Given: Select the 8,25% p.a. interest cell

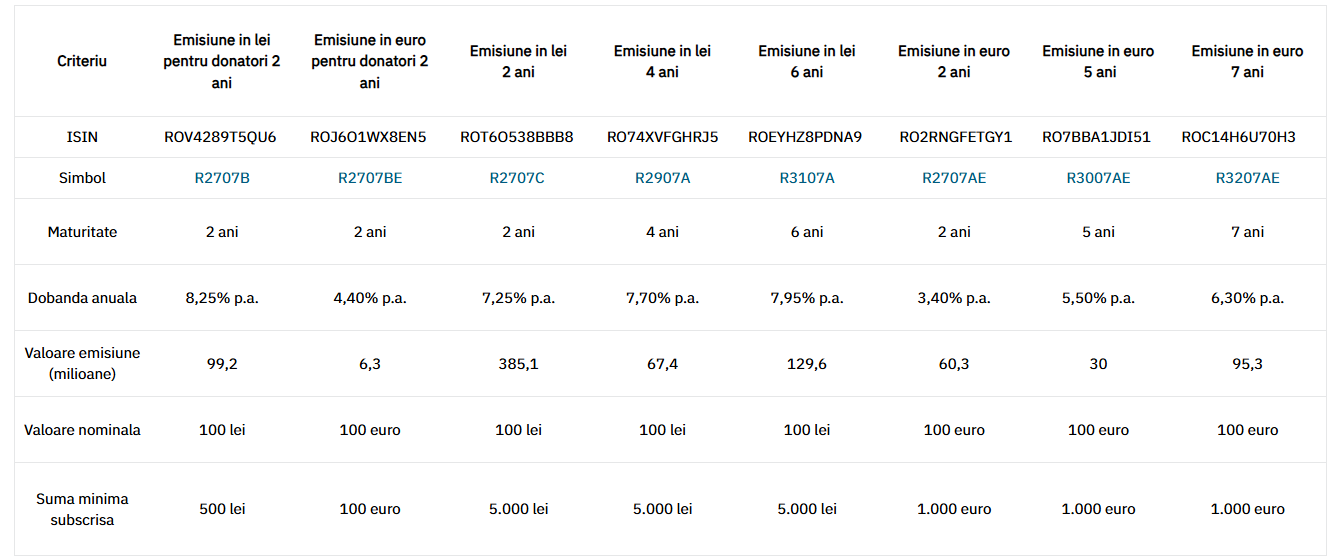Looking at the screenshot, I should pyautogui.click(x=222, y=298).
